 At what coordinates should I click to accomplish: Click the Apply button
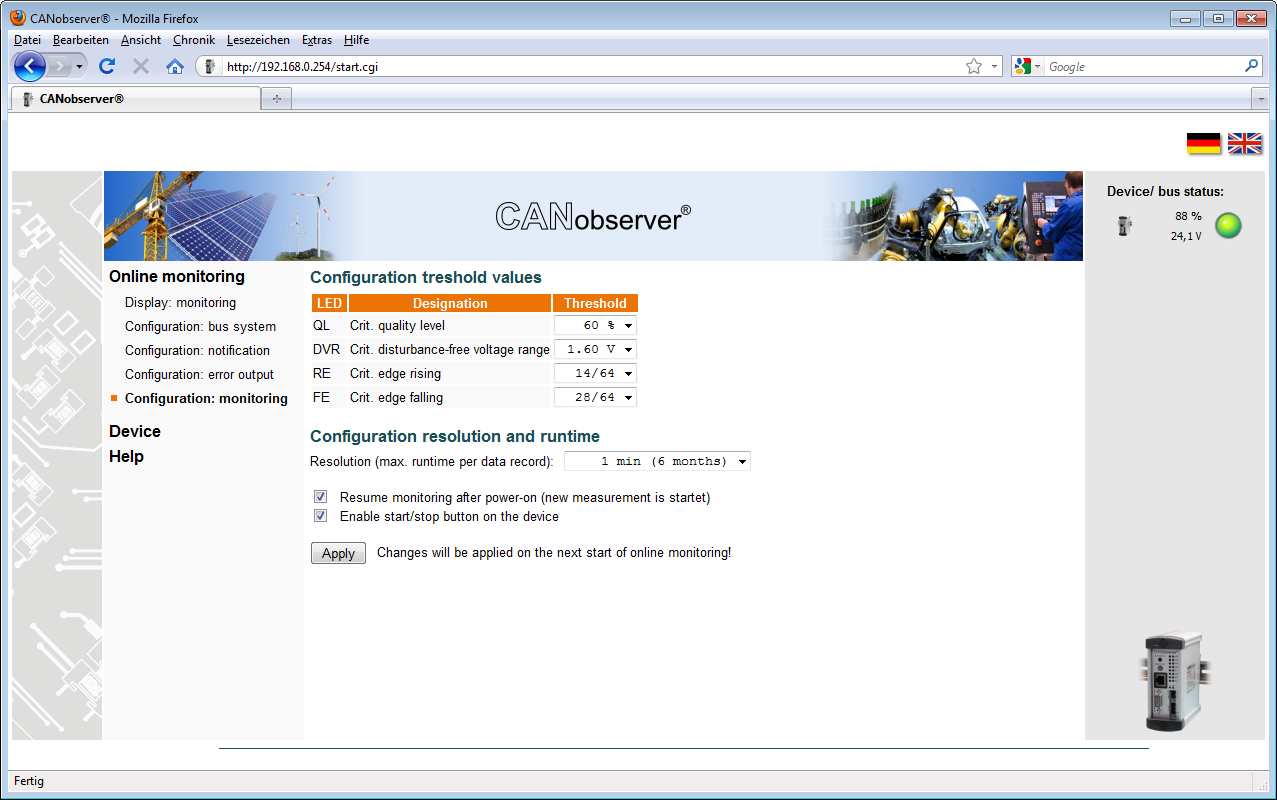tap(338, 553)
